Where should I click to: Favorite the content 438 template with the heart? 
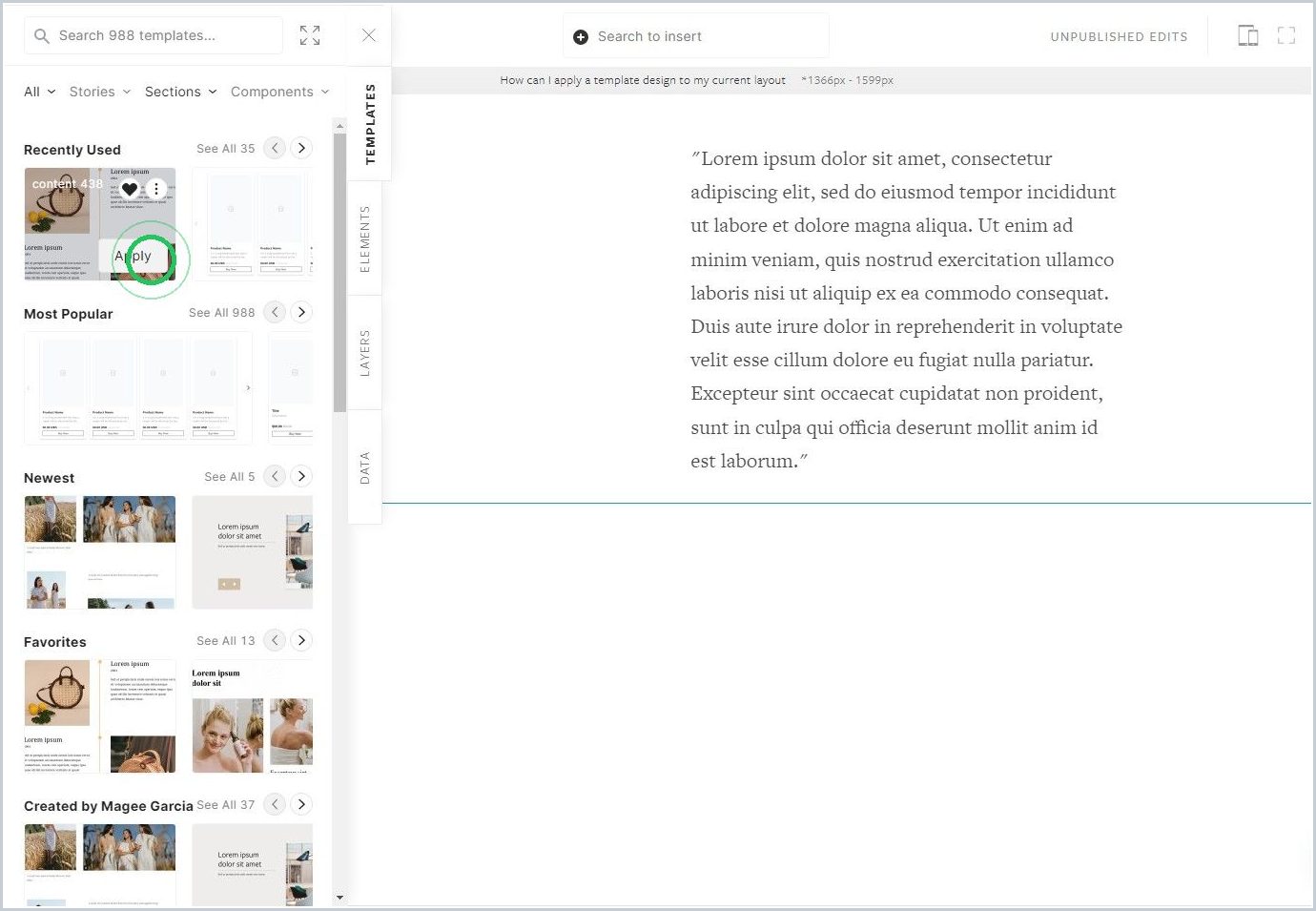point(130,189)
